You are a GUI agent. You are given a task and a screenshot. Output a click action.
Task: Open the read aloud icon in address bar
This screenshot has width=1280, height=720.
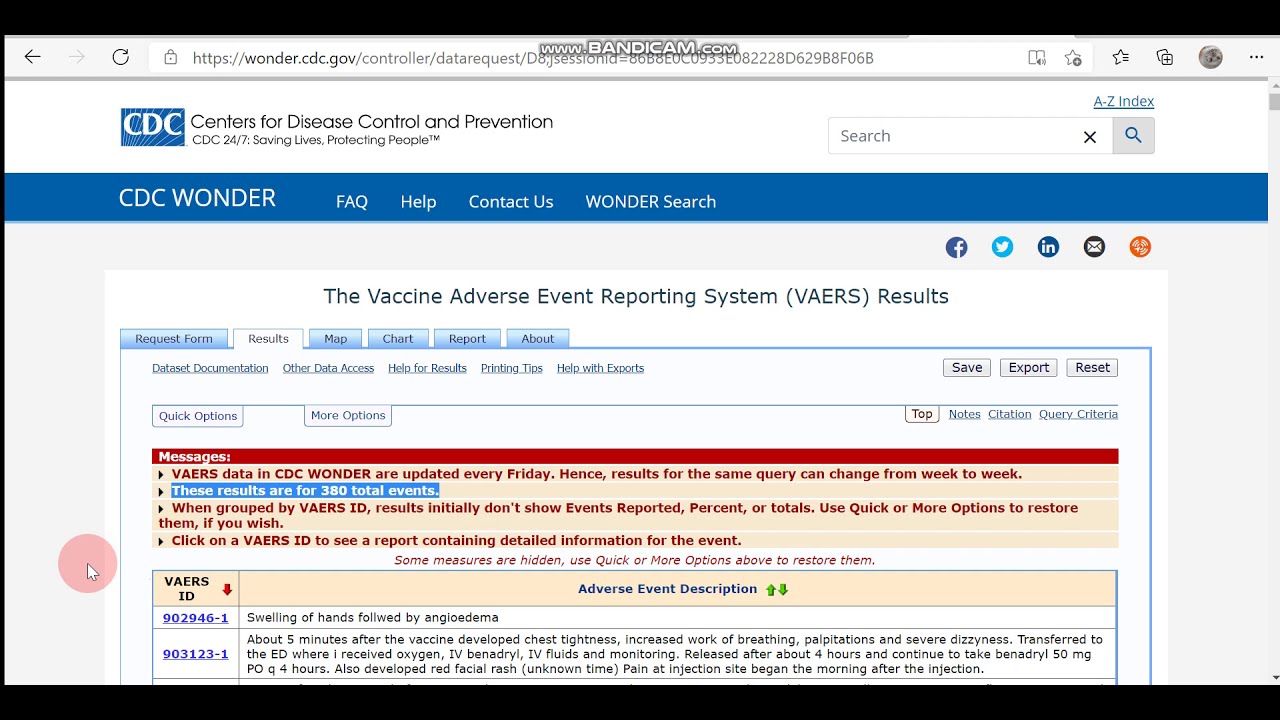tap(1037, 58)
